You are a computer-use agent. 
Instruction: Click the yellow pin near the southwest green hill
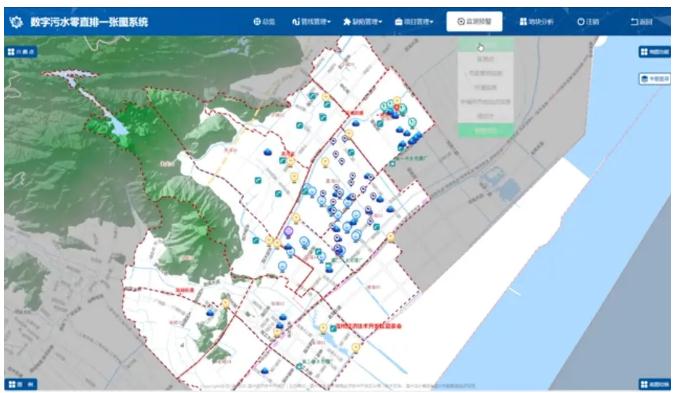click(226, 304)
